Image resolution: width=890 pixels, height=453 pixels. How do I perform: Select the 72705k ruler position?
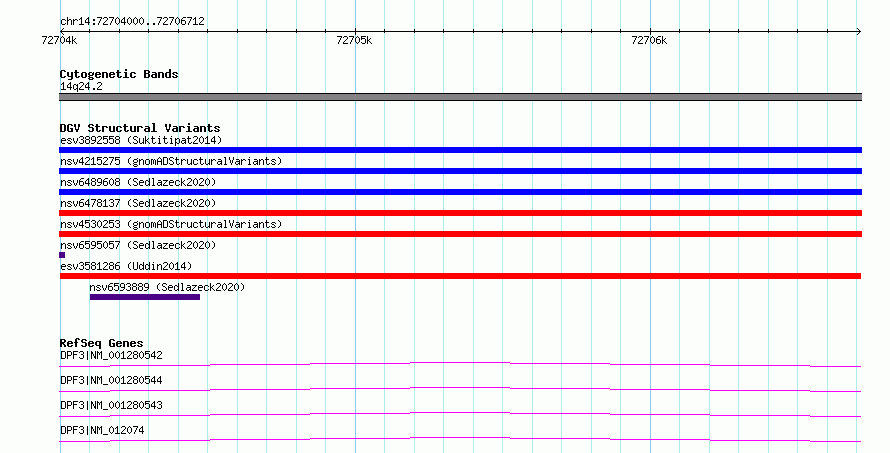pos(354,40)
